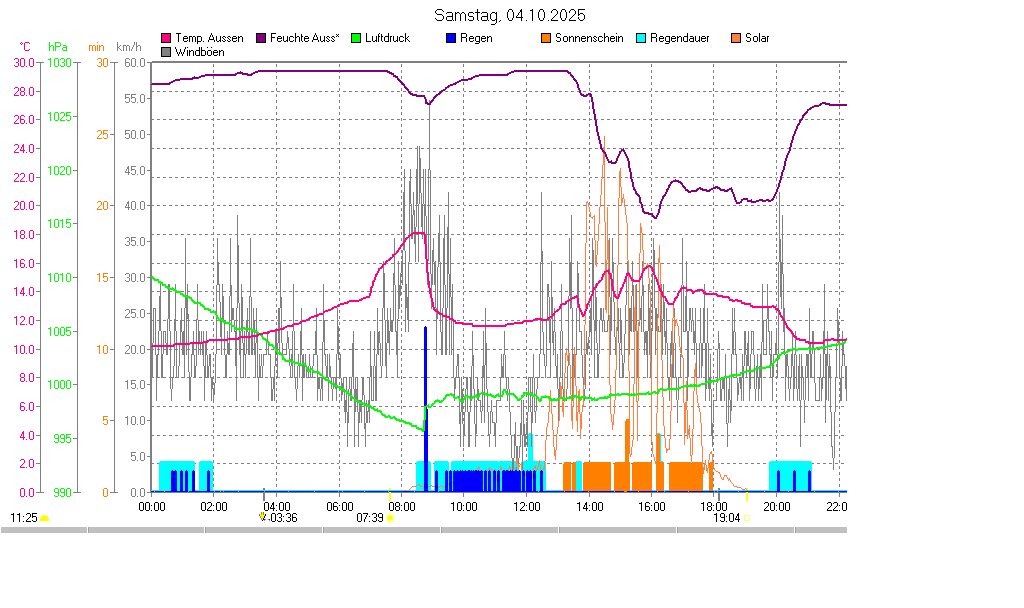Click the blue Regen legend square

point(450,38)
